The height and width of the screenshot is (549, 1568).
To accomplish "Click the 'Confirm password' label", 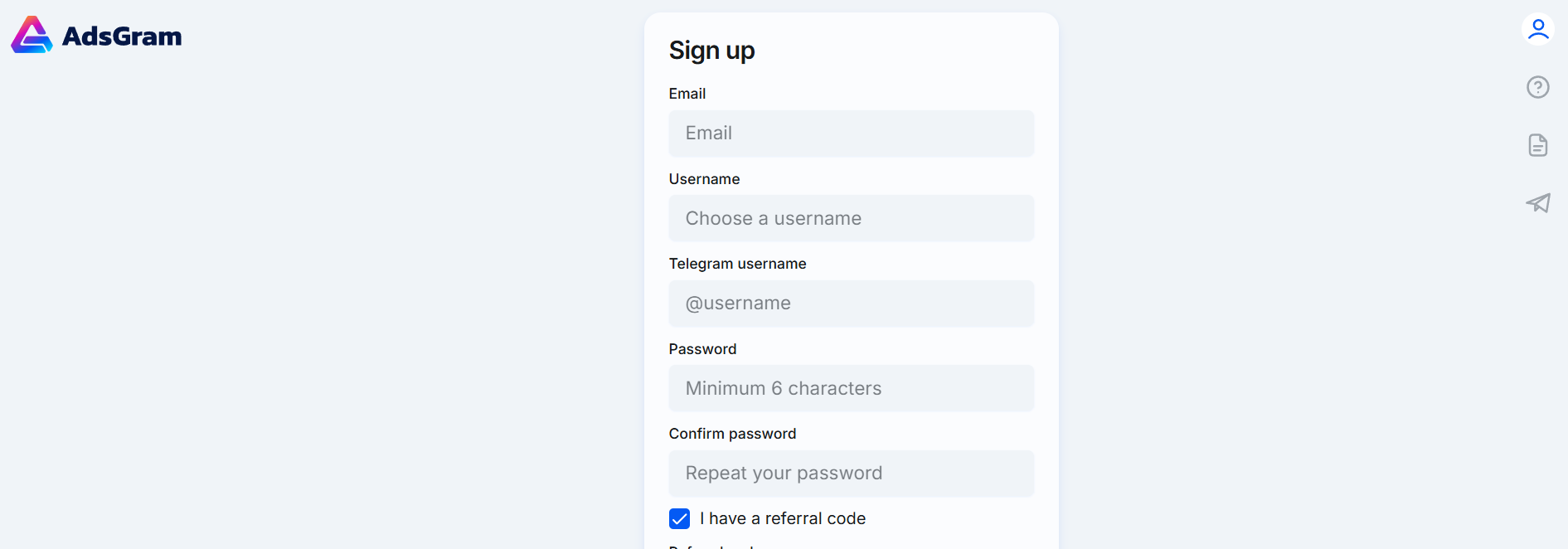I will [x=732, y=434].
